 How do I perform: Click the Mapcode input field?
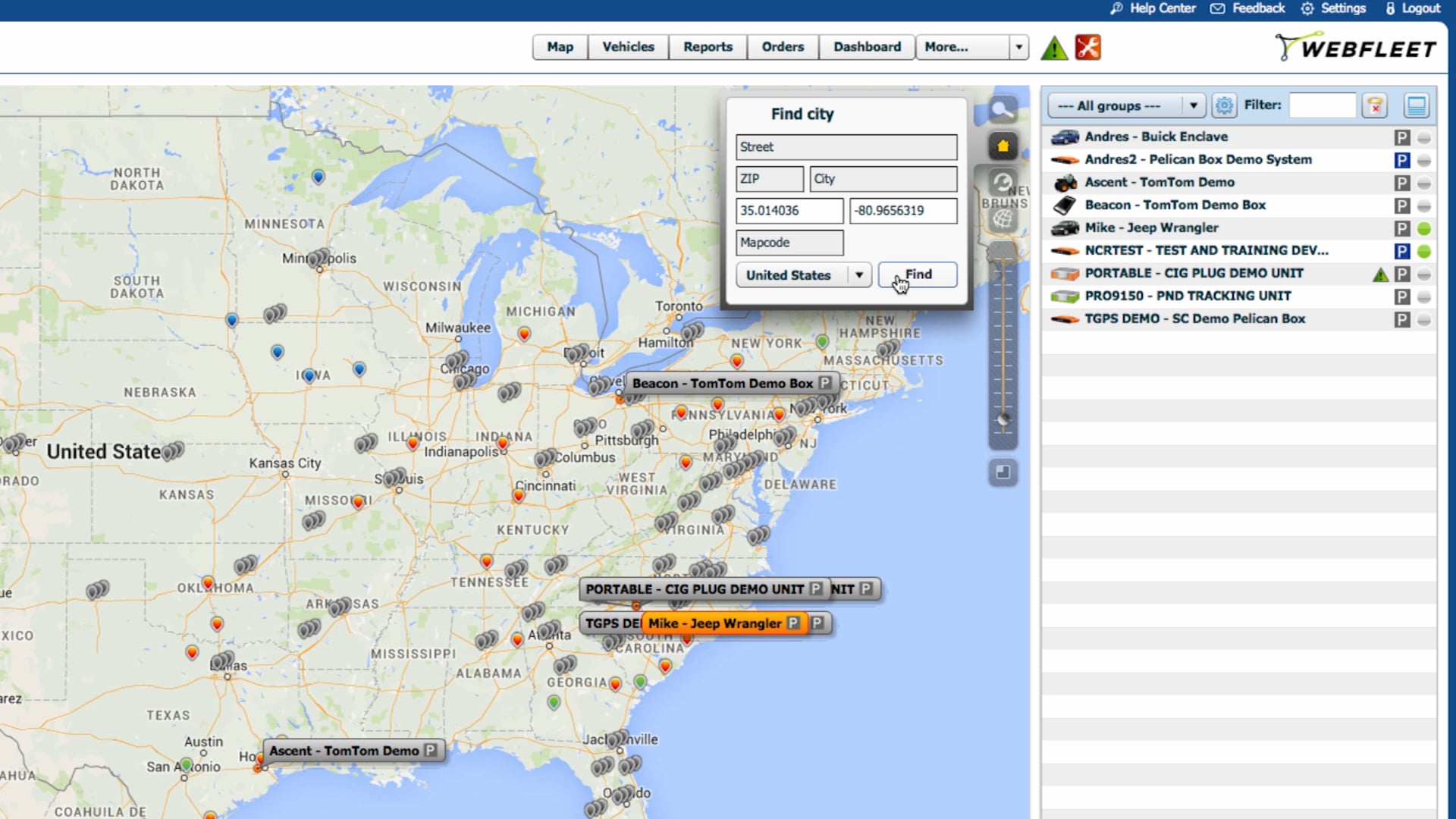789,243
